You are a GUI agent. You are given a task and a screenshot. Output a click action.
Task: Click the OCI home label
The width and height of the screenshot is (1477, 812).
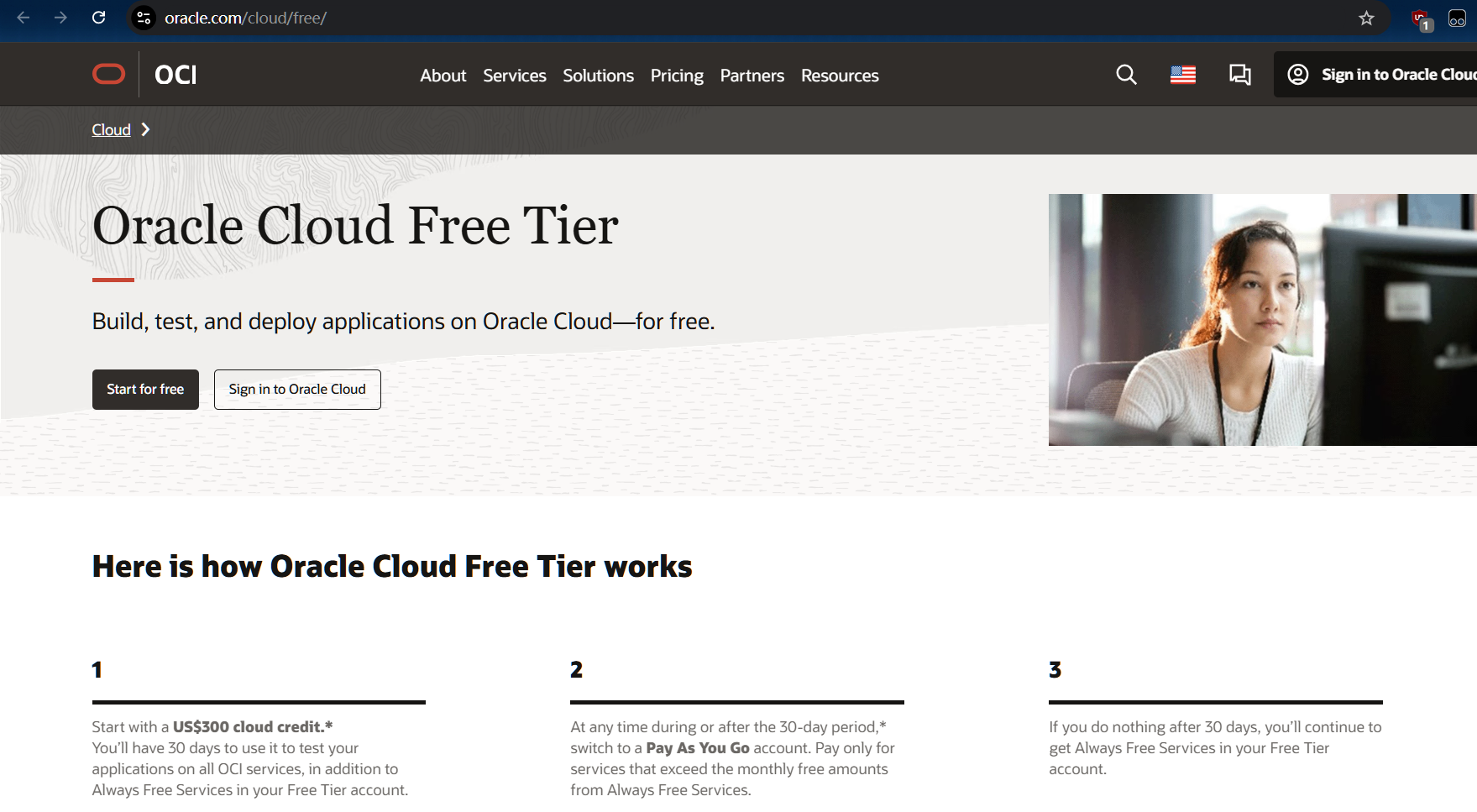(175, 75)
